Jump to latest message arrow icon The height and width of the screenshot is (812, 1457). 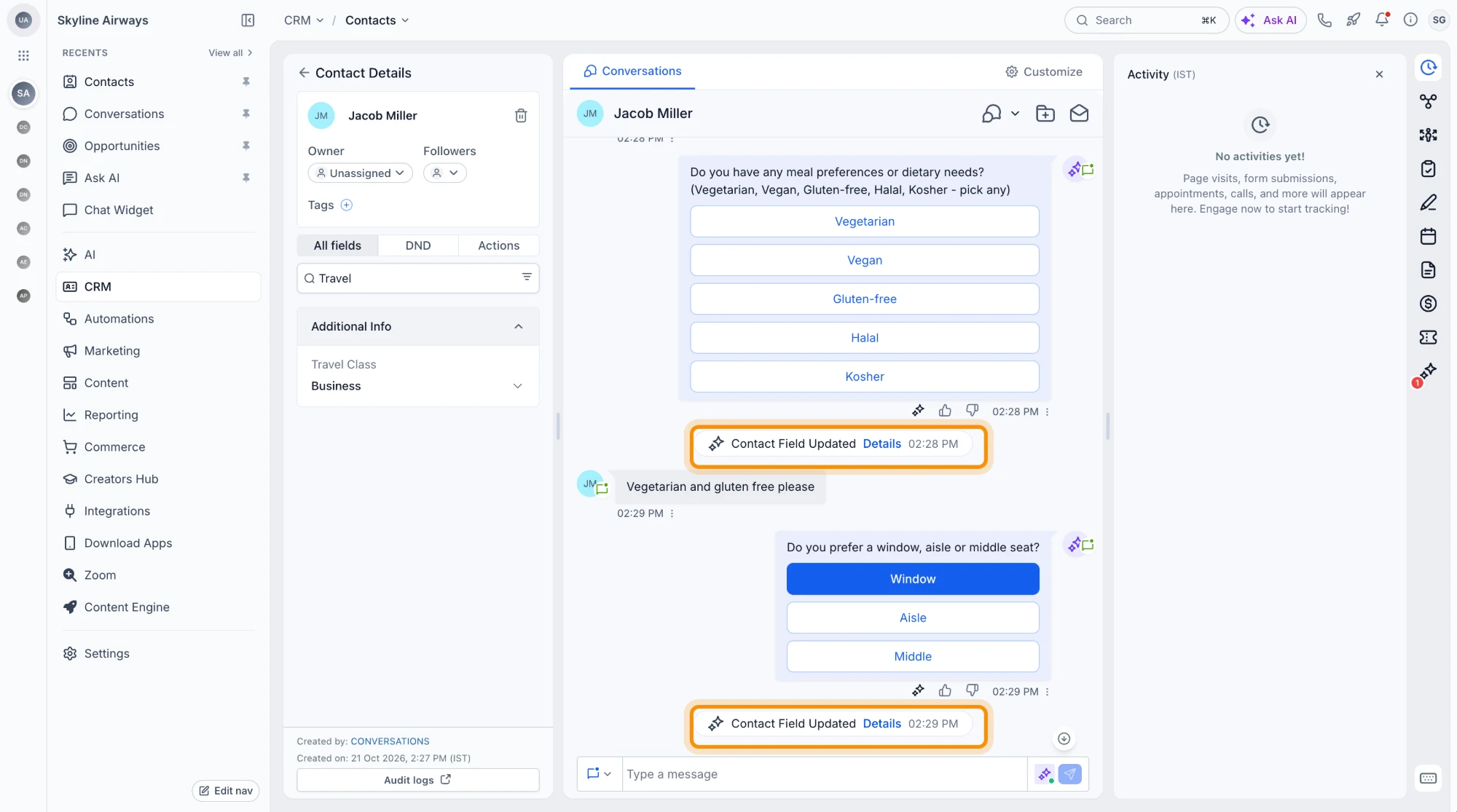1064,738
